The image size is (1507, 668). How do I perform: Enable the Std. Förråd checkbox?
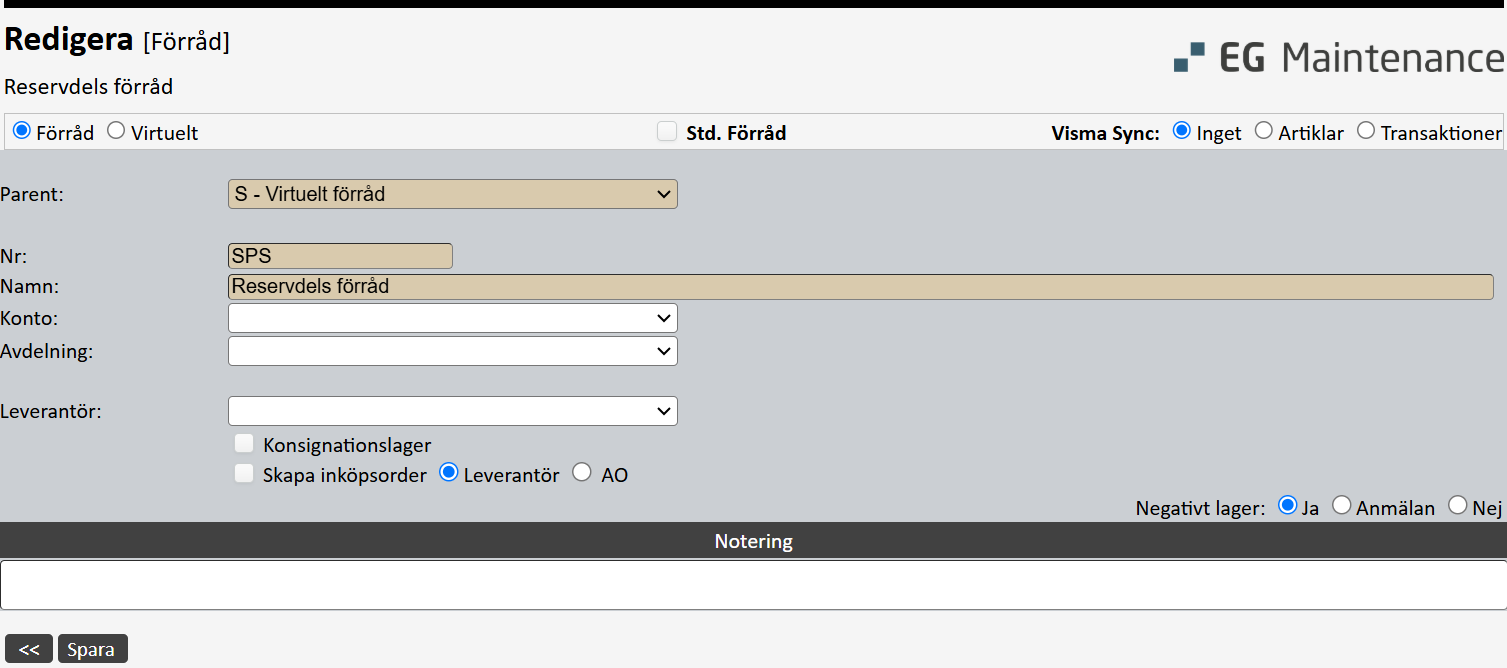pyautogui.click(x=667, y=131)
